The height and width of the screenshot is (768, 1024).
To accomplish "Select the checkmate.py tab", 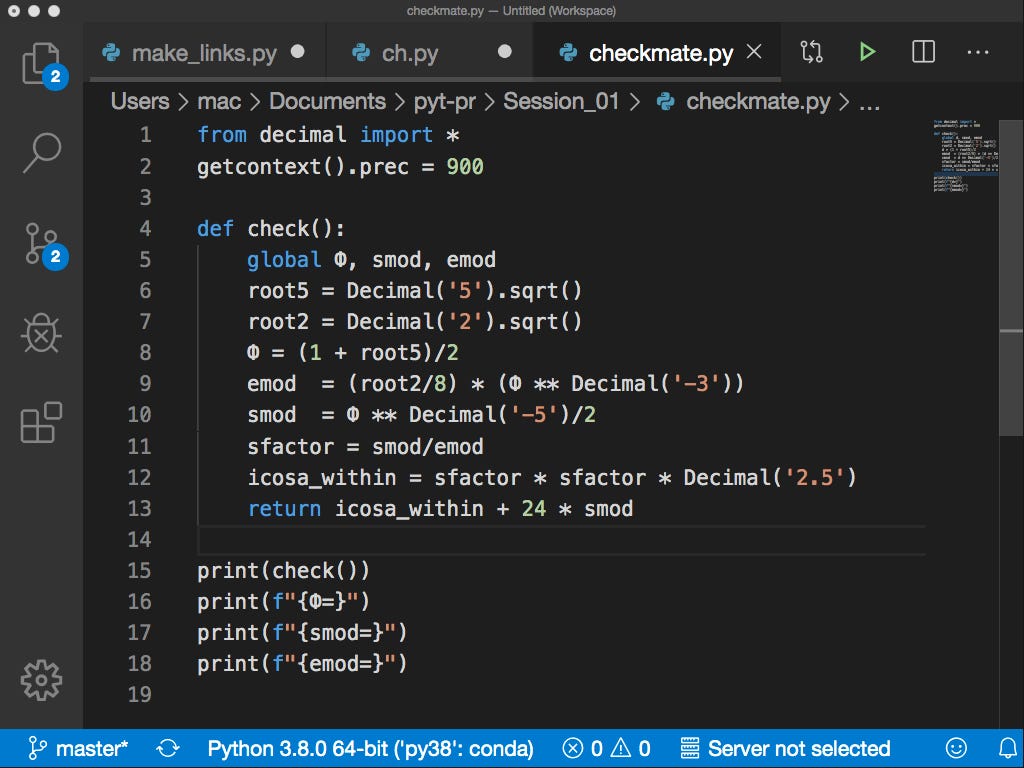I will [657, 52].
